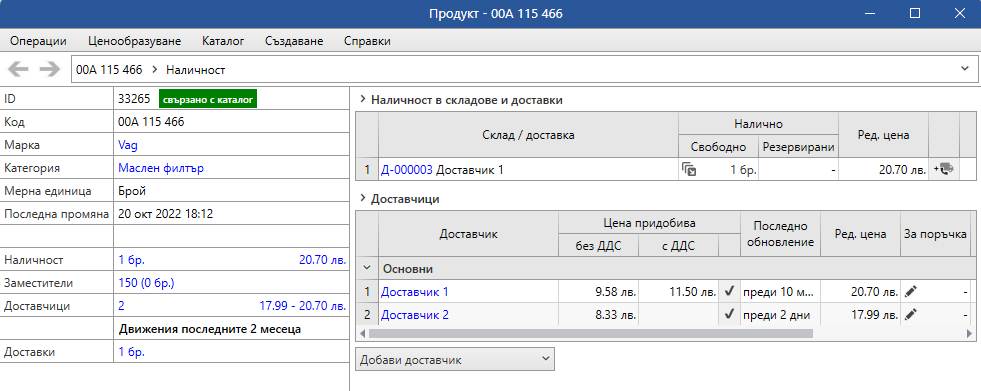Open the Операции menu
981x391 pixels.
(x=38, y=41)
